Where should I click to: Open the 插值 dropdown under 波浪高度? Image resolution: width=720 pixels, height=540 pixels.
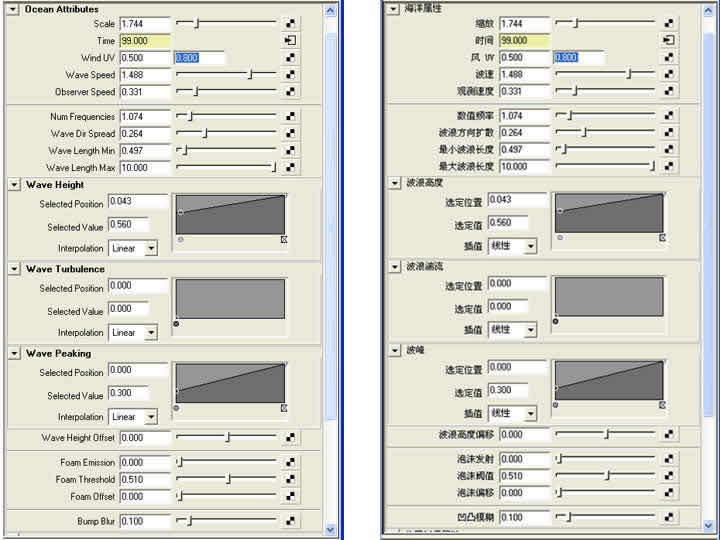tap(530, 246)
